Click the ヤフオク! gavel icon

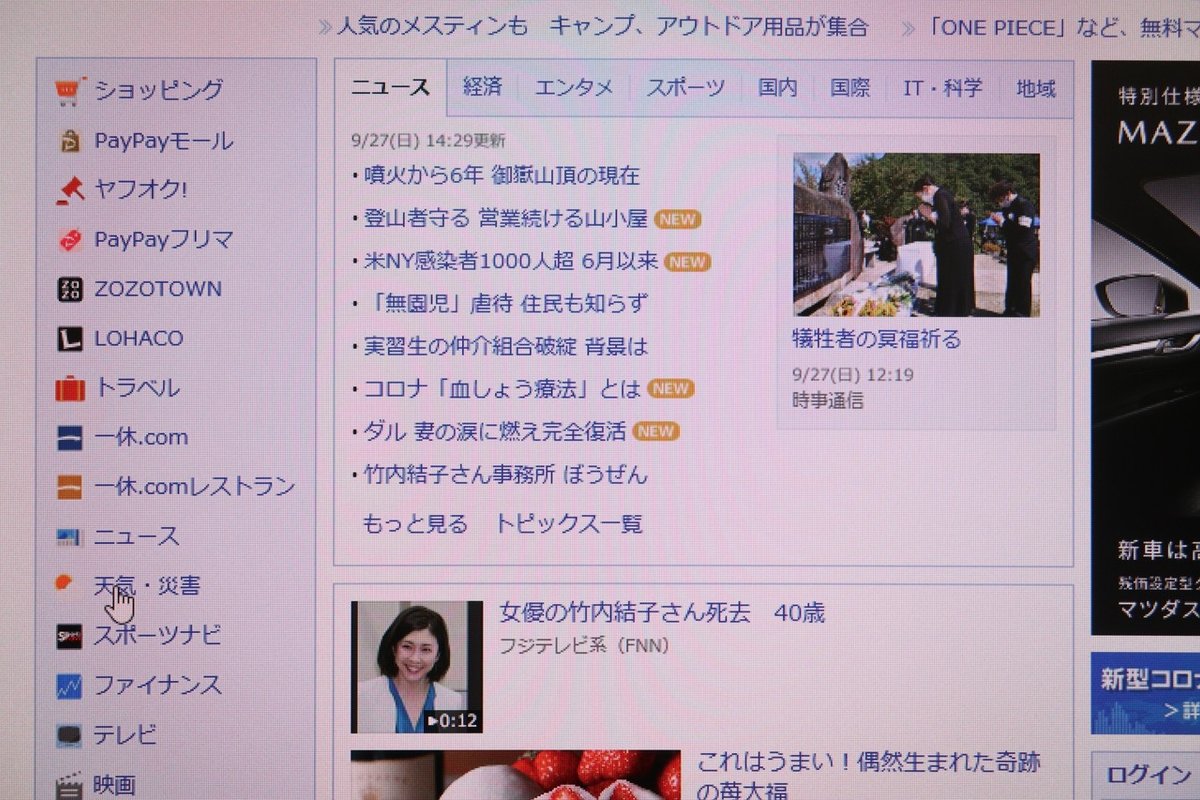(x=69, y=190)
